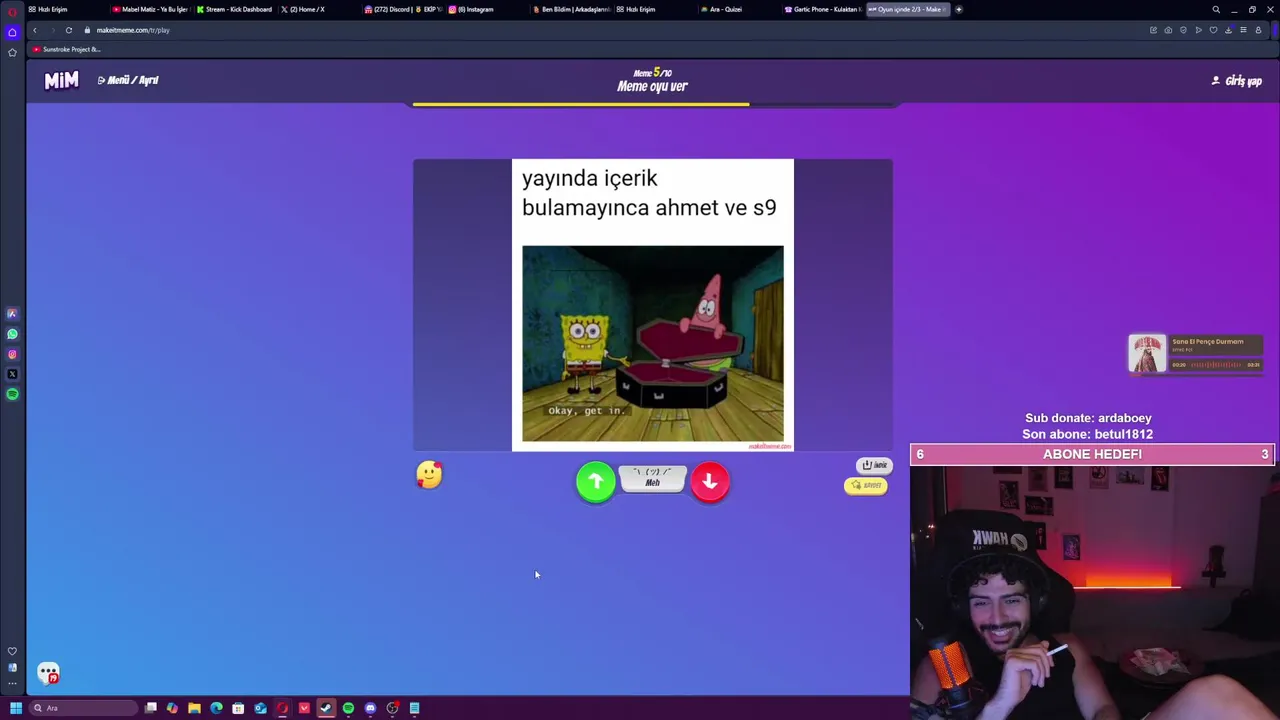Go back in browser history
This screenshot has width=1280, height=720.
(35, 30)
